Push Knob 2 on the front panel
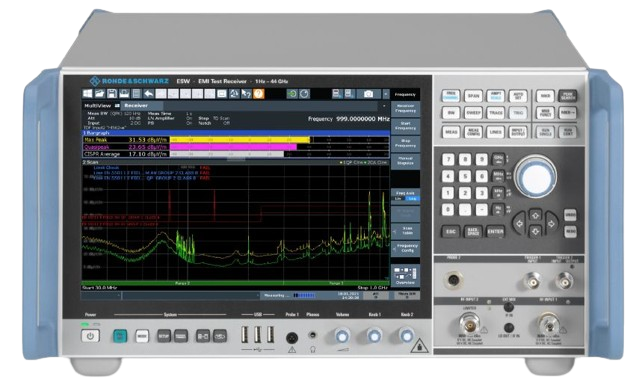 [x=406, y=336]
